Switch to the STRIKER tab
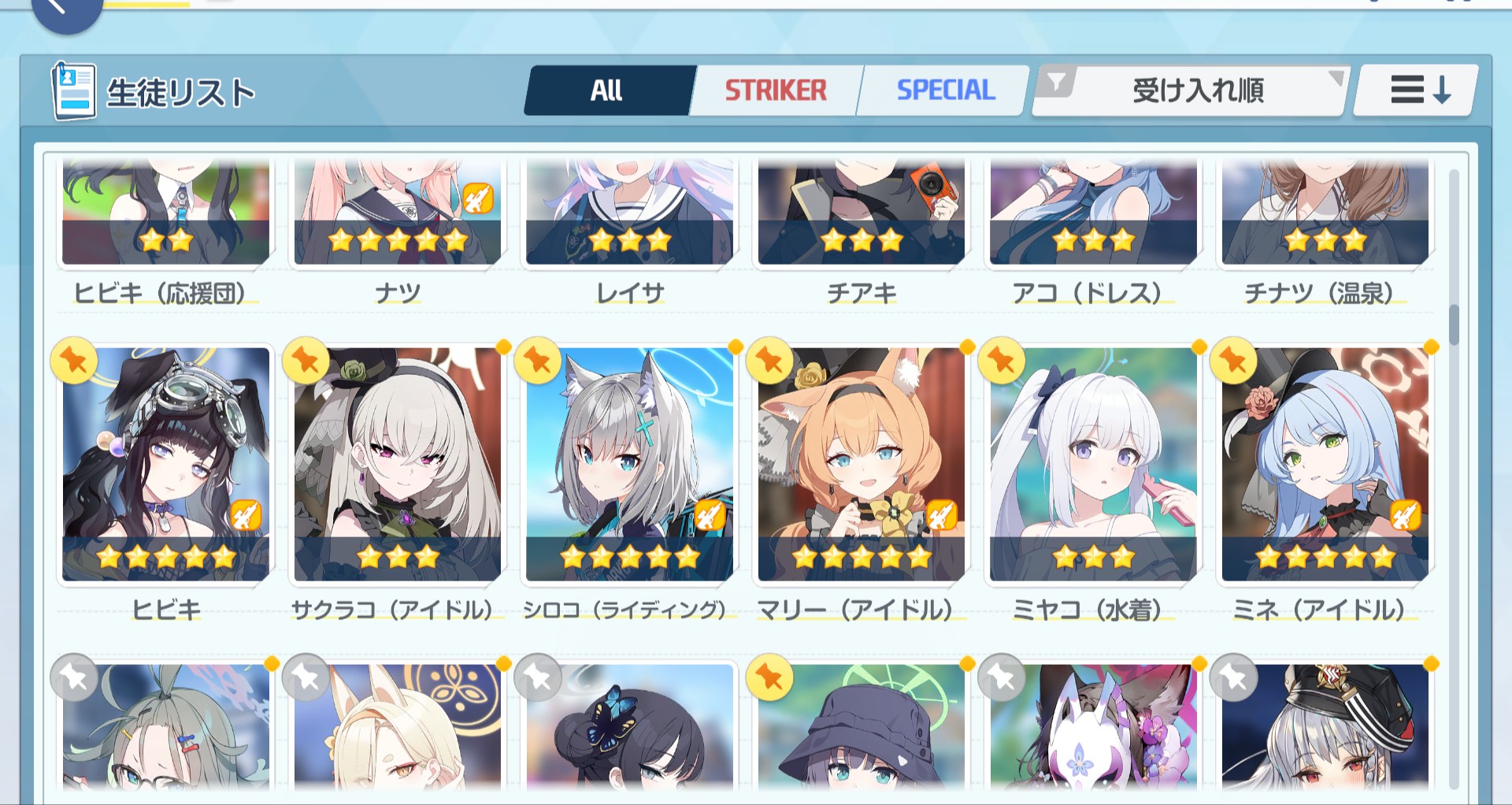 coord(776,91)
